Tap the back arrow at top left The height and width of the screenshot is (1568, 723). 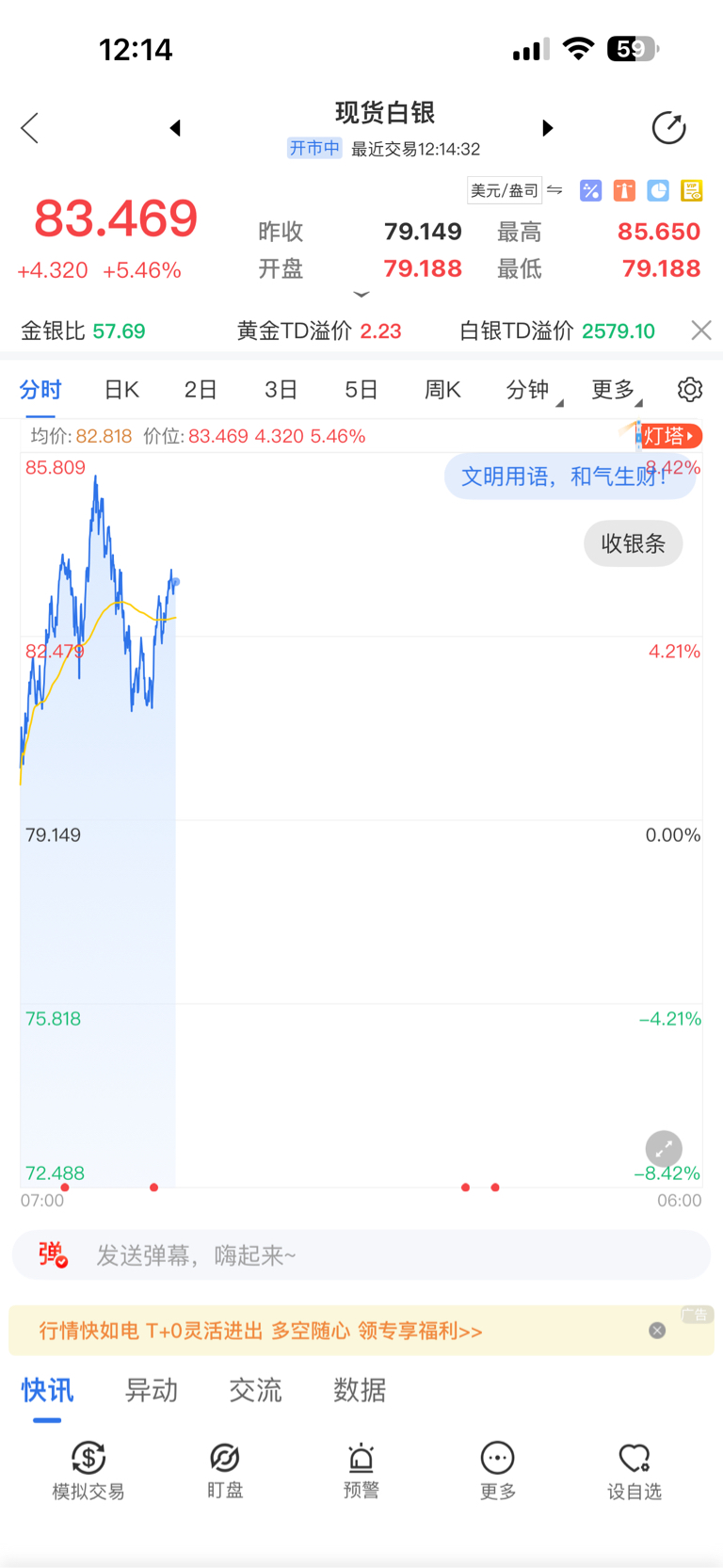click(30, 128)
